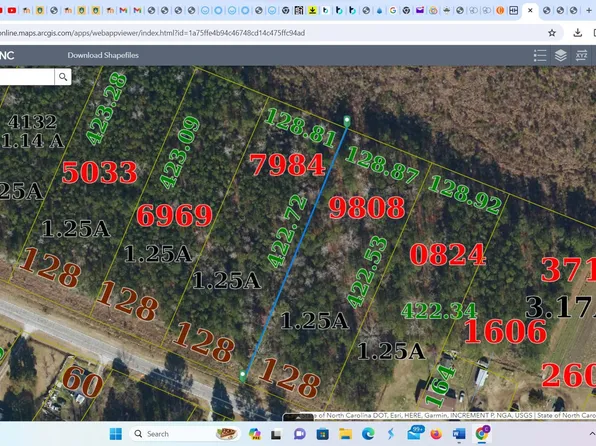The height and width of the screenshot is (446, 596).
Task: Click the 423.09 dimension label
Action: [x=179, y=153]
